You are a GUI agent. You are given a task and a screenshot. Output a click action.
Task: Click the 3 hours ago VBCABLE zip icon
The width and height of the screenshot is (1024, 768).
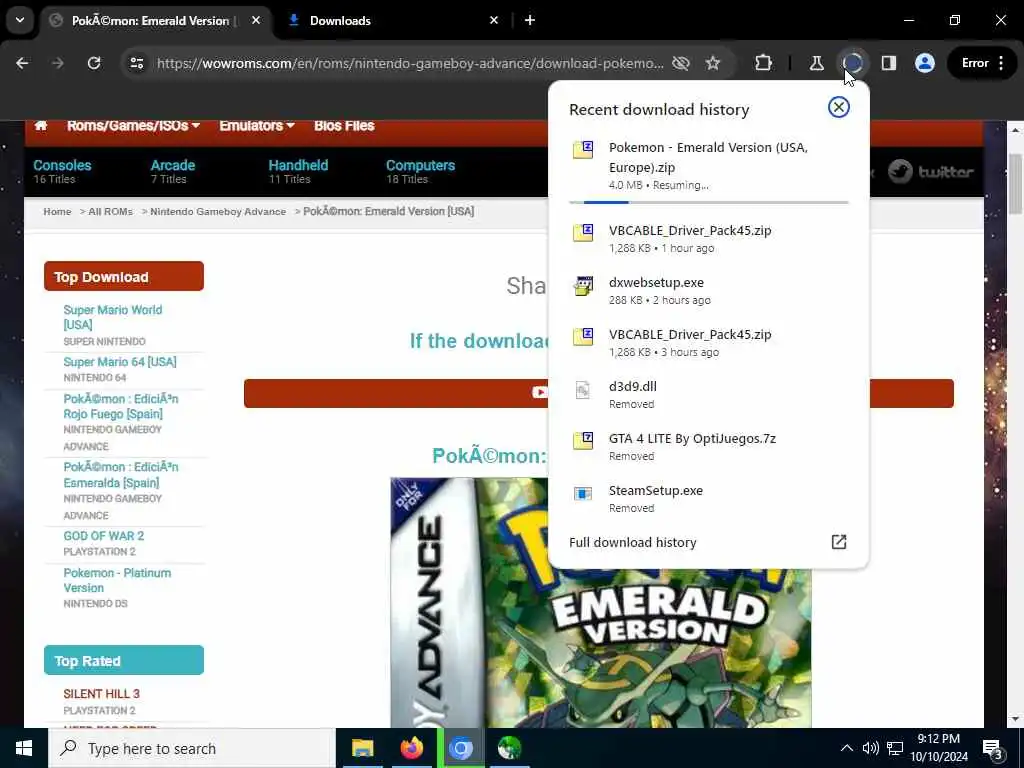point(583,336)
